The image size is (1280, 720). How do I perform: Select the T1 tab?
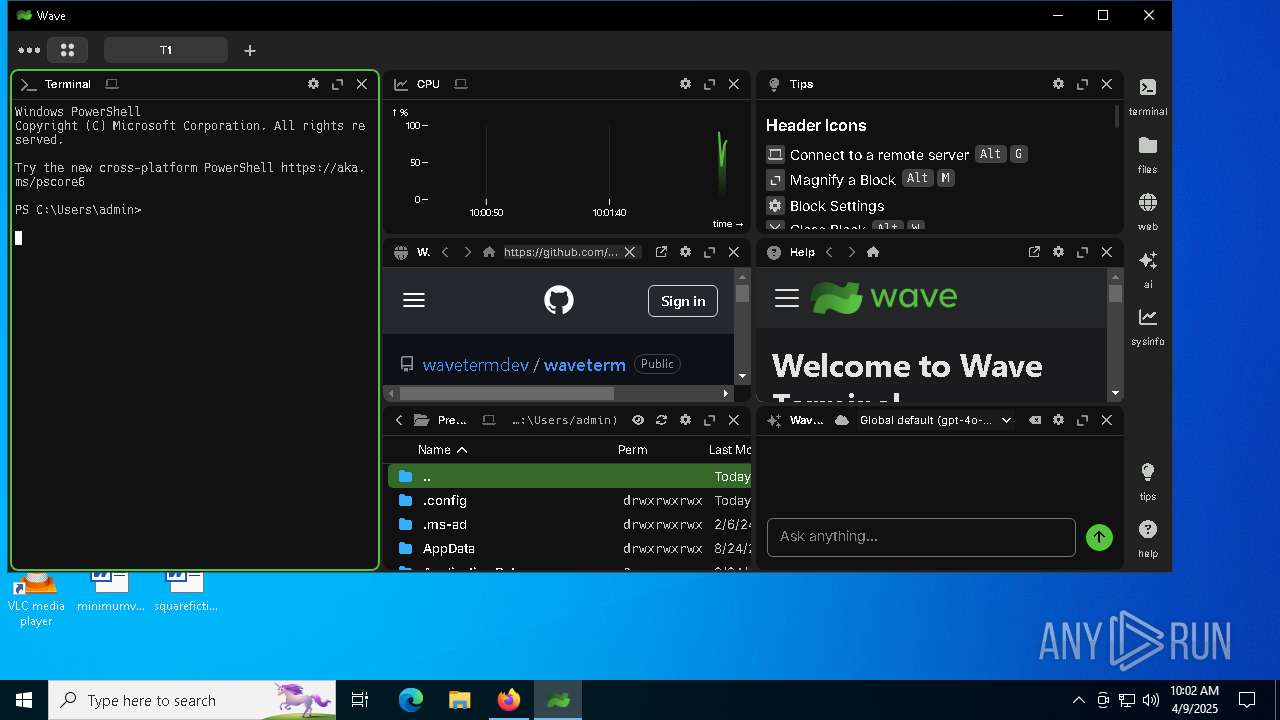click(x=166, y=50)
